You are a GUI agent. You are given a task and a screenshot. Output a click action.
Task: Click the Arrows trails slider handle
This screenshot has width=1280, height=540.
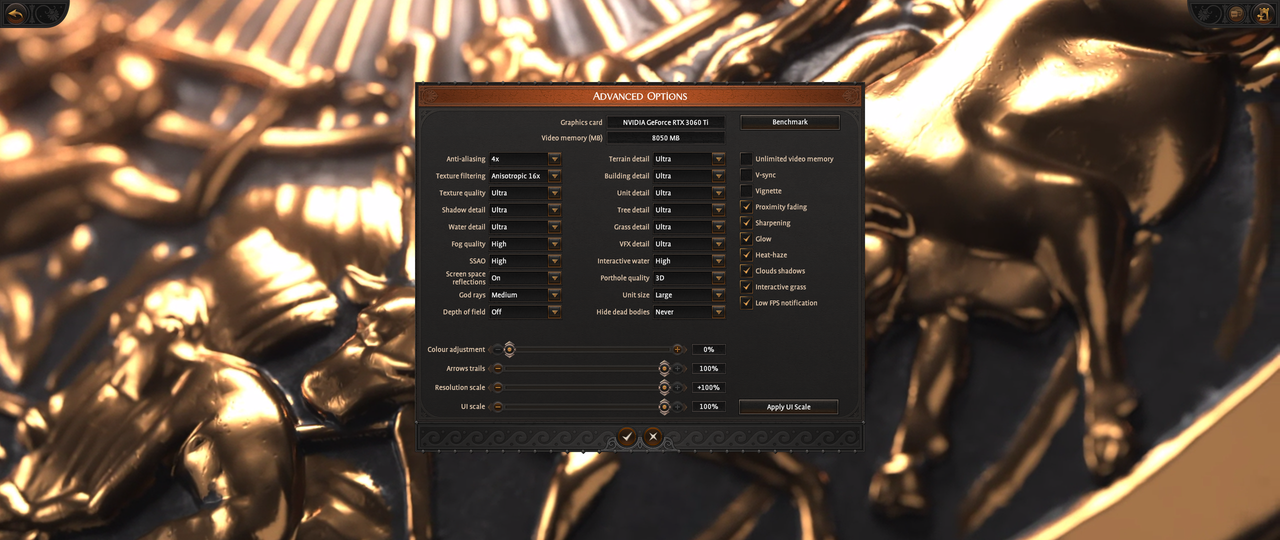664,369
